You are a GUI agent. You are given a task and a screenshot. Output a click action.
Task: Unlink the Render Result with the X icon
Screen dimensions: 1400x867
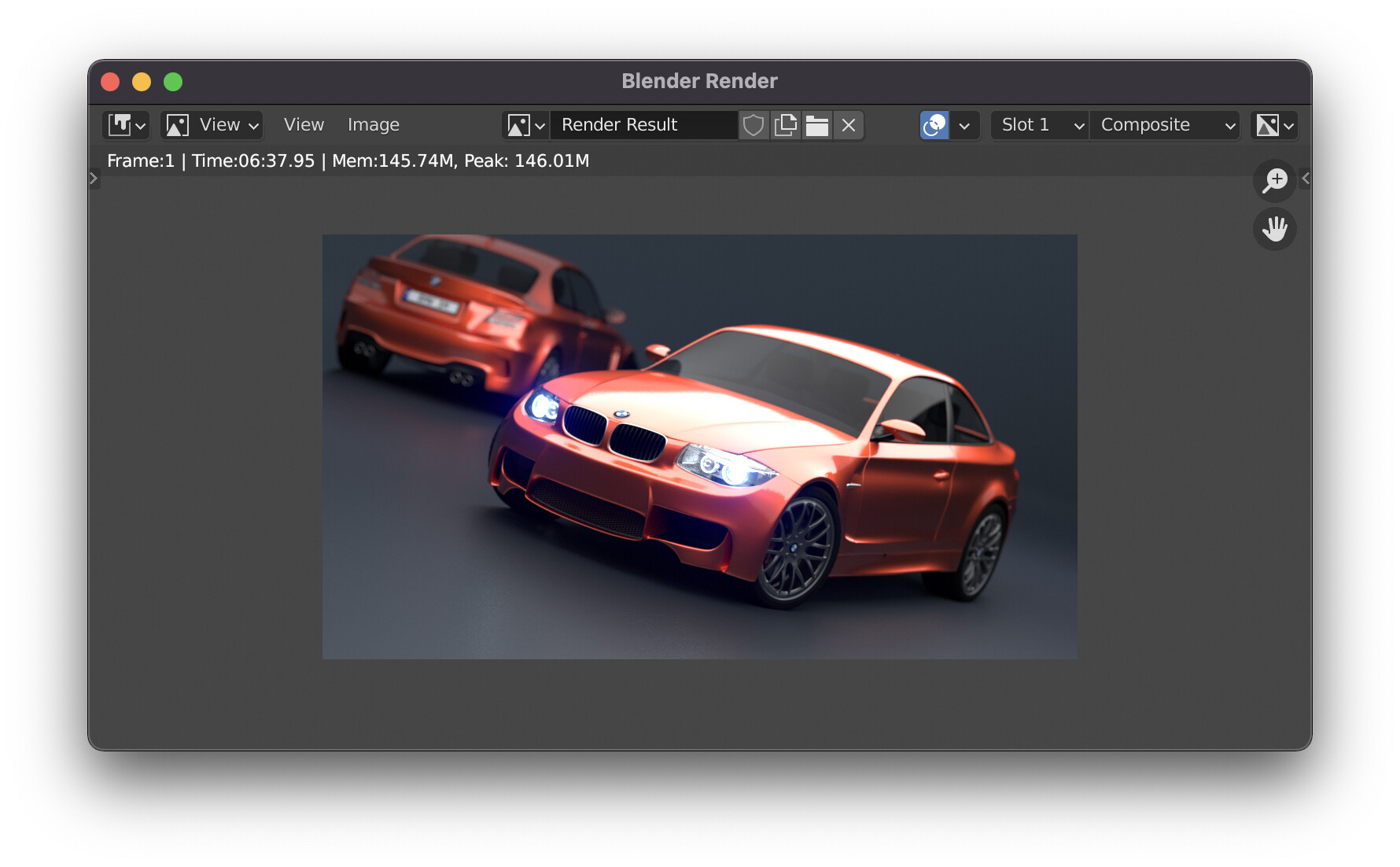848,125
